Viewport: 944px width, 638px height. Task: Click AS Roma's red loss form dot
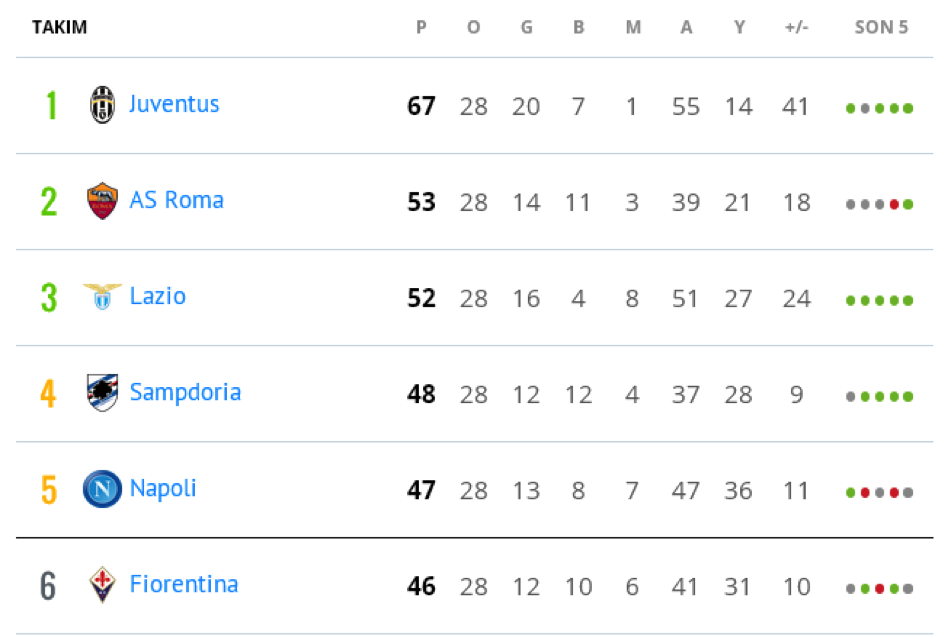(894, 205)
